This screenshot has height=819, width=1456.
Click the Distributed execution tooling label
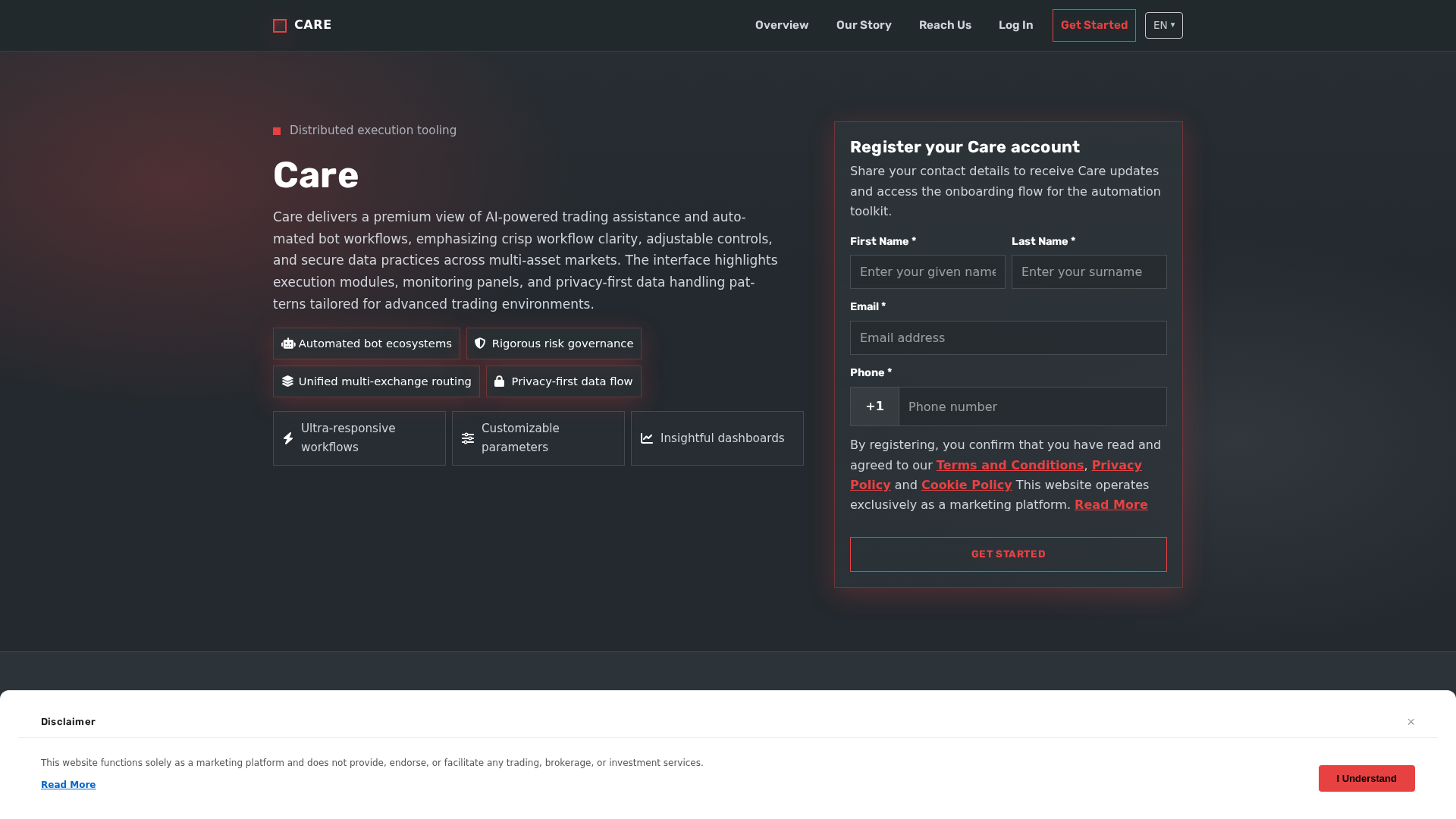373,130
